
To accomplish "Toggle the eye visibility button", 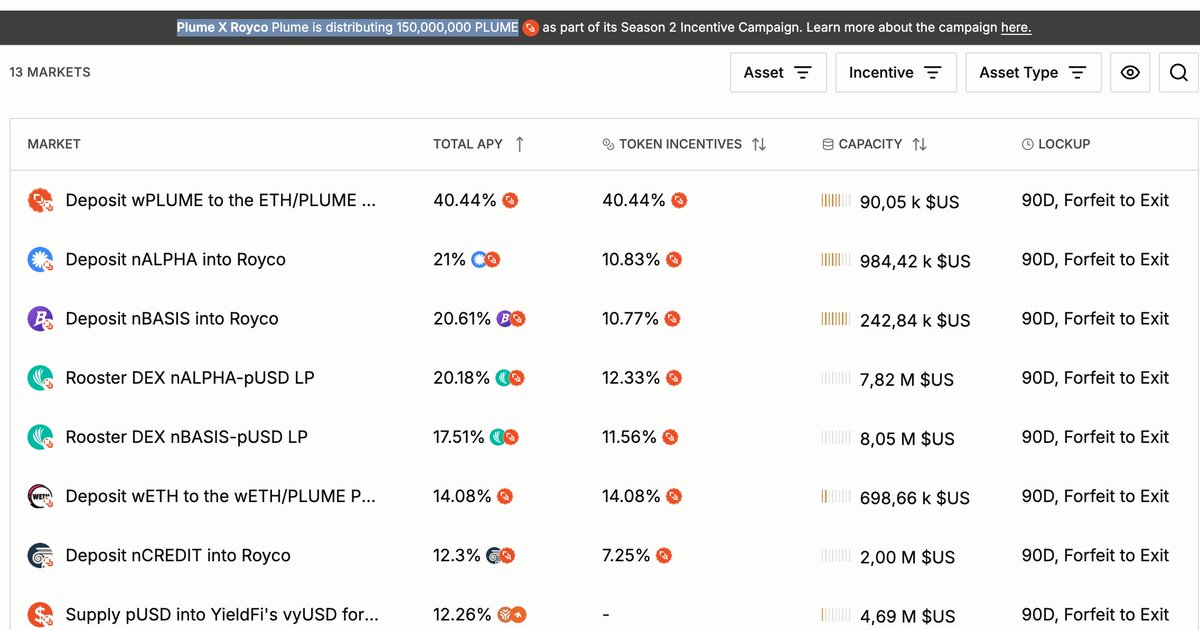I will point(1130,72).
